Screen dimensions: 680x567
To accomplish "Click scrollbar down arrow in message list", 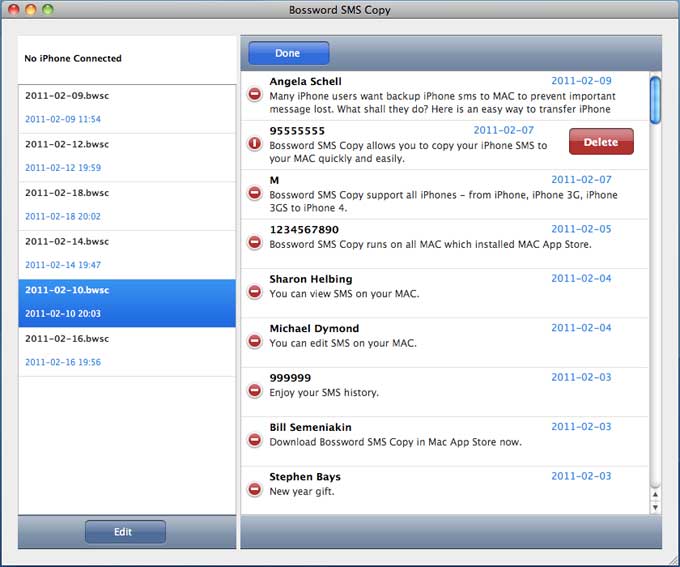I will click(655, 507).
